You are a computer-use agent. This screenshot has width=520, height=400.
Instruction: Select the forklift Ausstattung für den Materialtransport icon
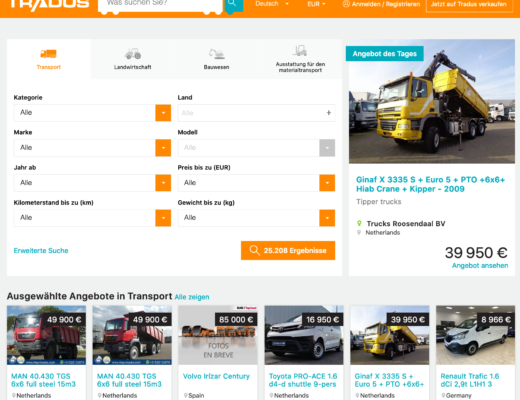point(300,51)
